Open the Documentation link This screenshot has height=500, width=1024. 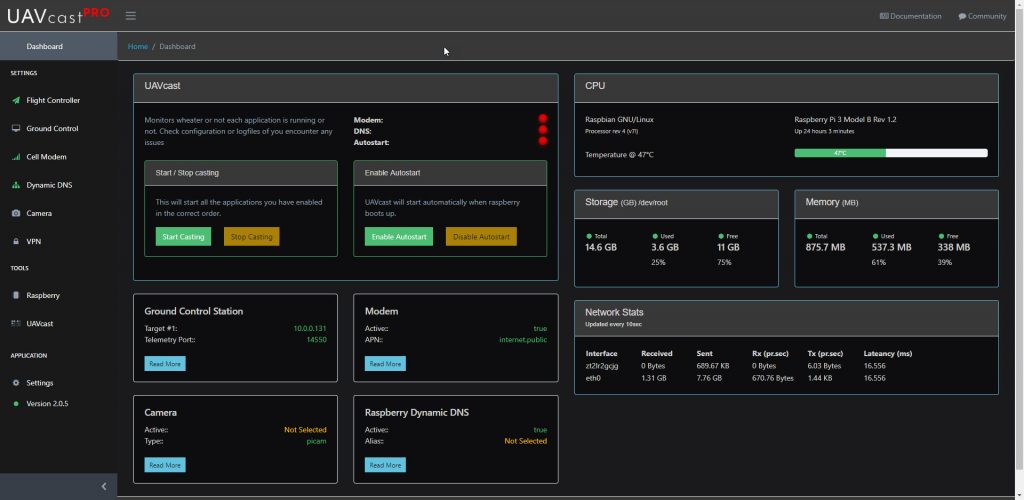point(910,16)
